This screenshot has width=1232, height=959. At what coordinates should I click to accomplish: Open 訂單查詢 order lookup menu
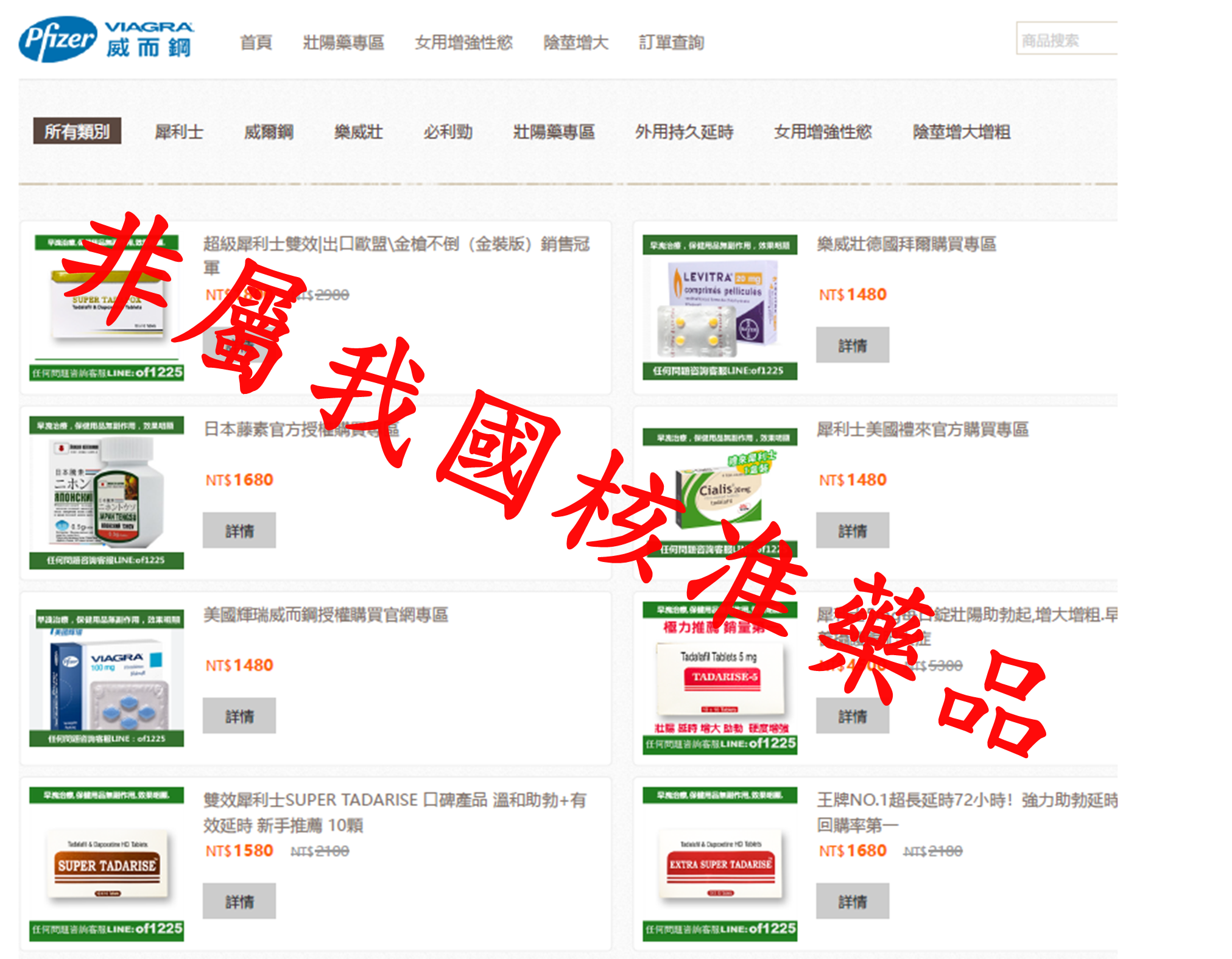coord(671,43)
